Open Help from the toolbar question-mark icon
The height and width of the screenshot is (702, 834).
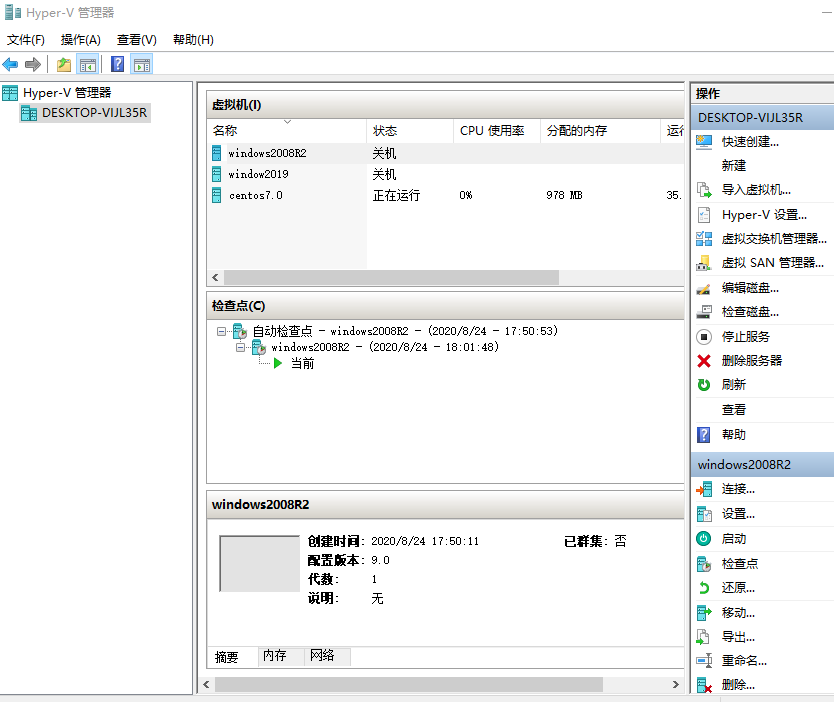(118, 65)
